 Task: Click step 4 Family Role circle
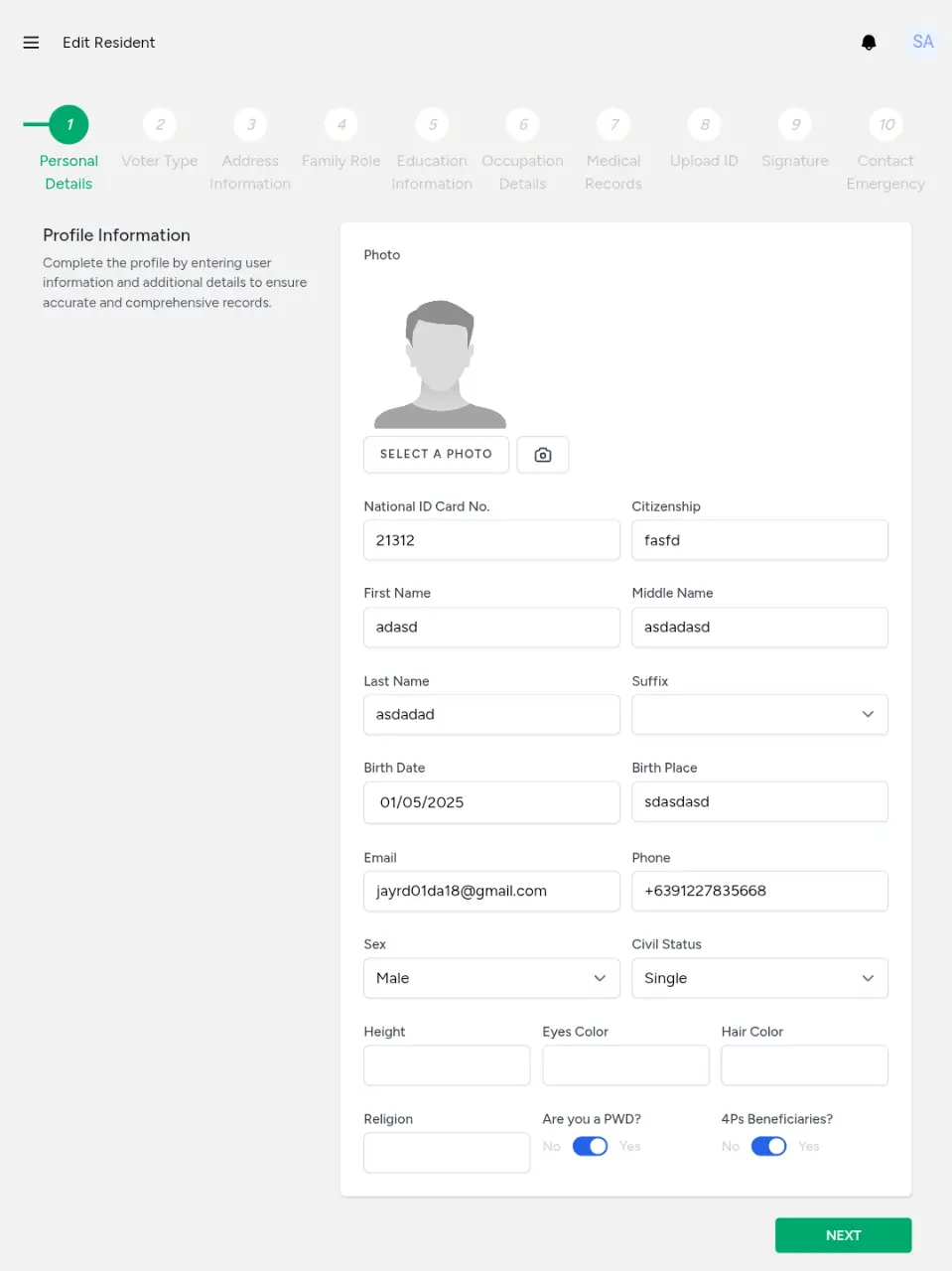pos(341,124)
